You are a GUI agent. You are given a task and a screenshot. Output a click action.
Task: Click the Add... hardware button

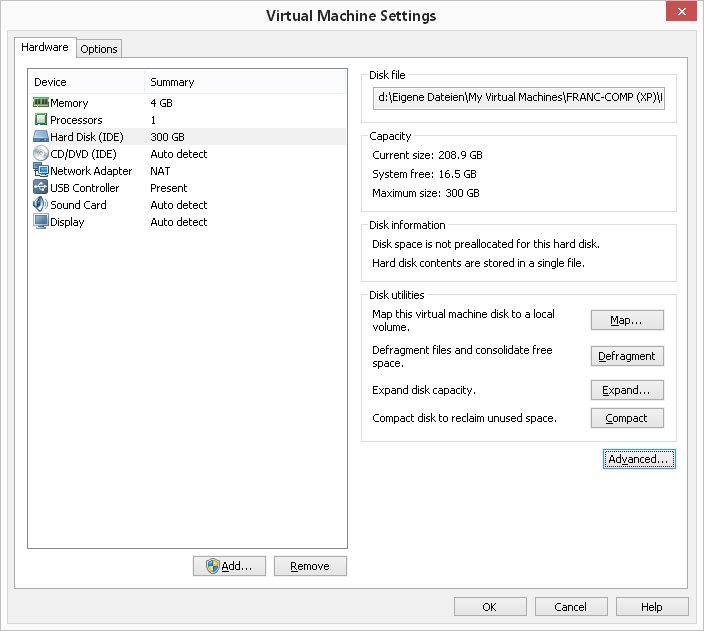[x=229, y=566]
